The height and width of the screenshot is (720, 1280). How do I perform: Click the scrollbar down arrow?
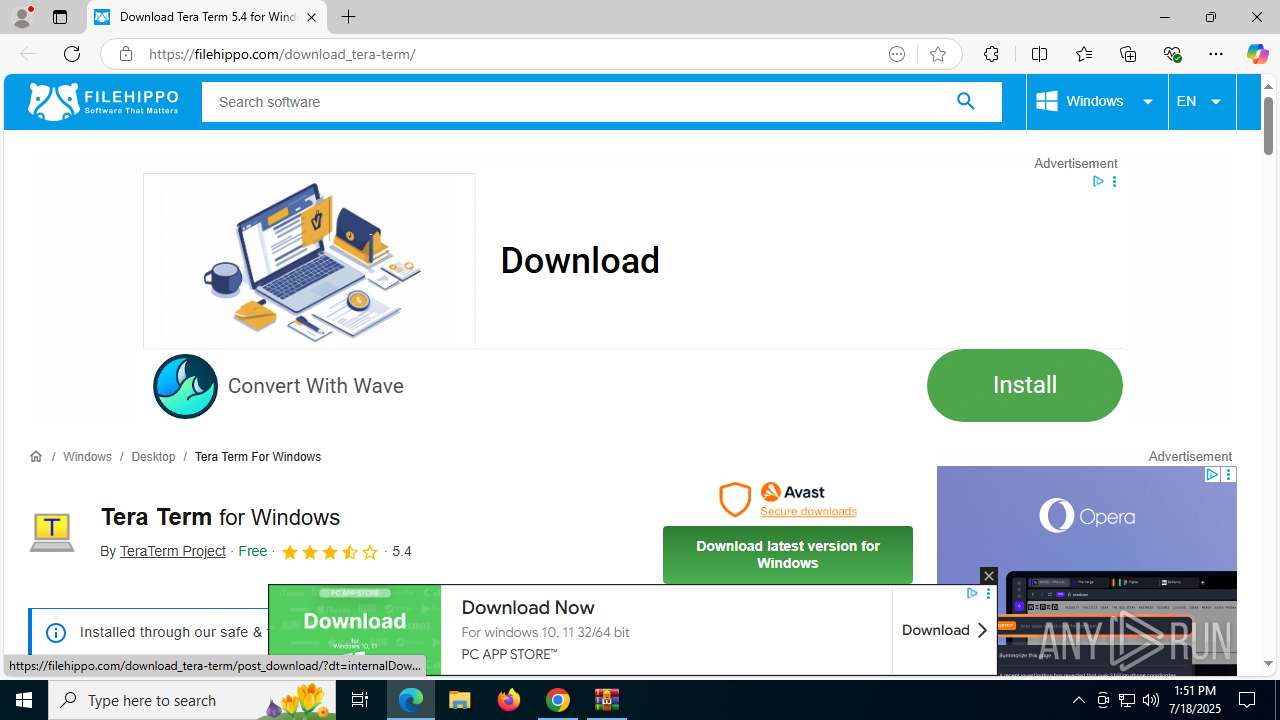pos(1268,663)
